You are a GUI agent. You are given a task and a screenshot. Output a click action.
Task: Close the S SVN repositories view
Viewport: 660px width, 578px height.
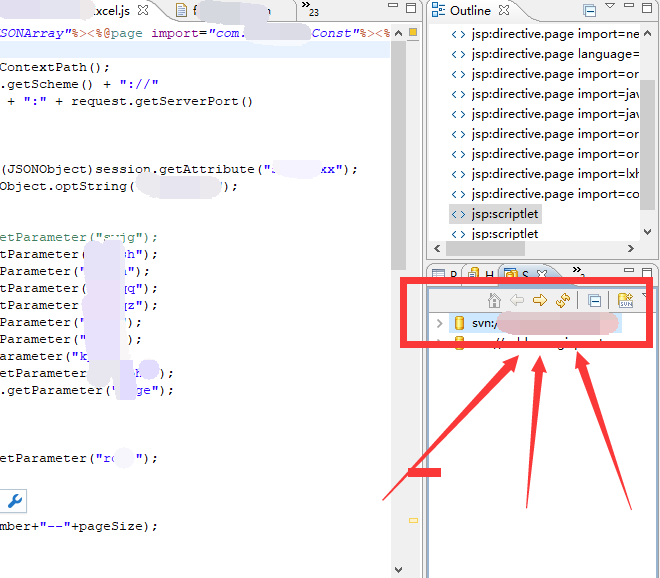[542, 274]
